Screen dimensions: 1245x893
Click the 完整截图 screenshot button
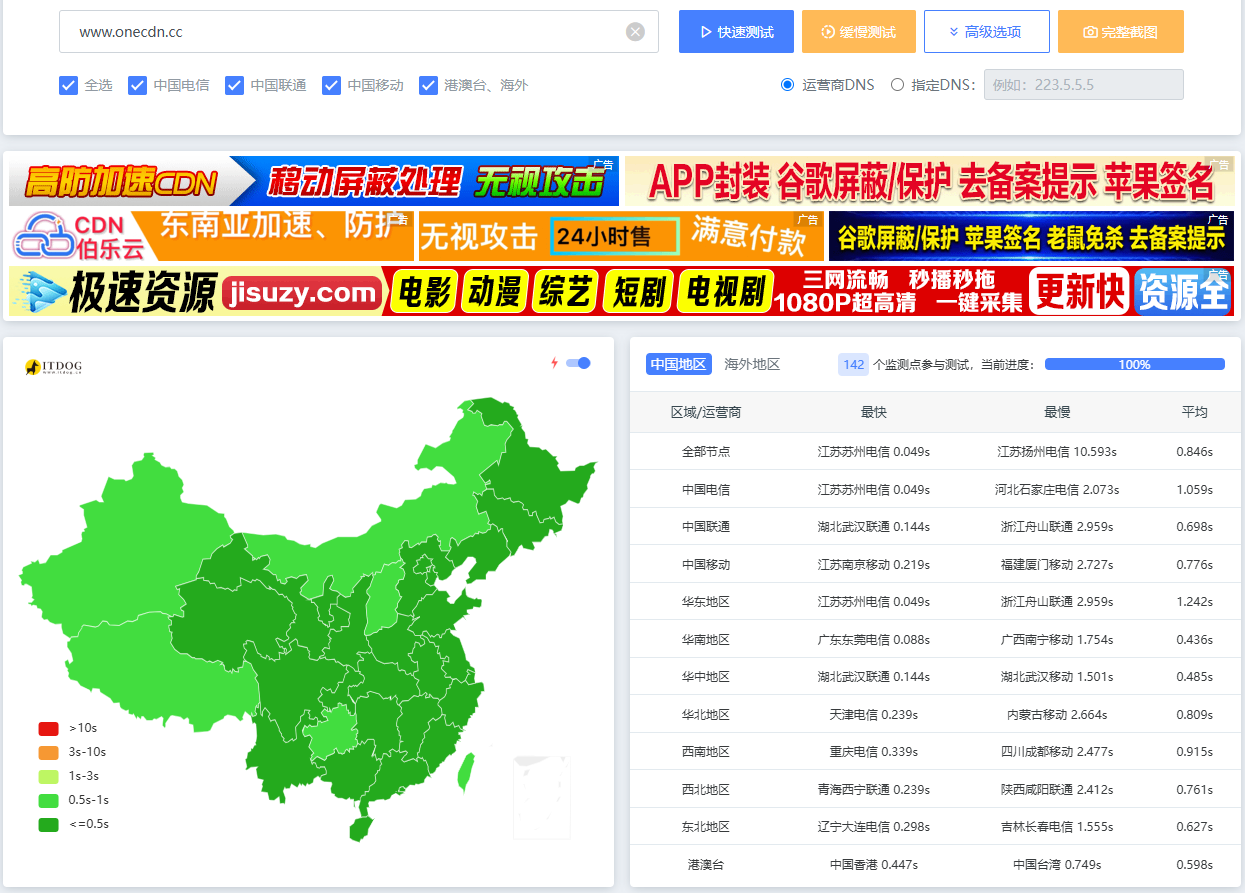click(x=1120, y=32)
